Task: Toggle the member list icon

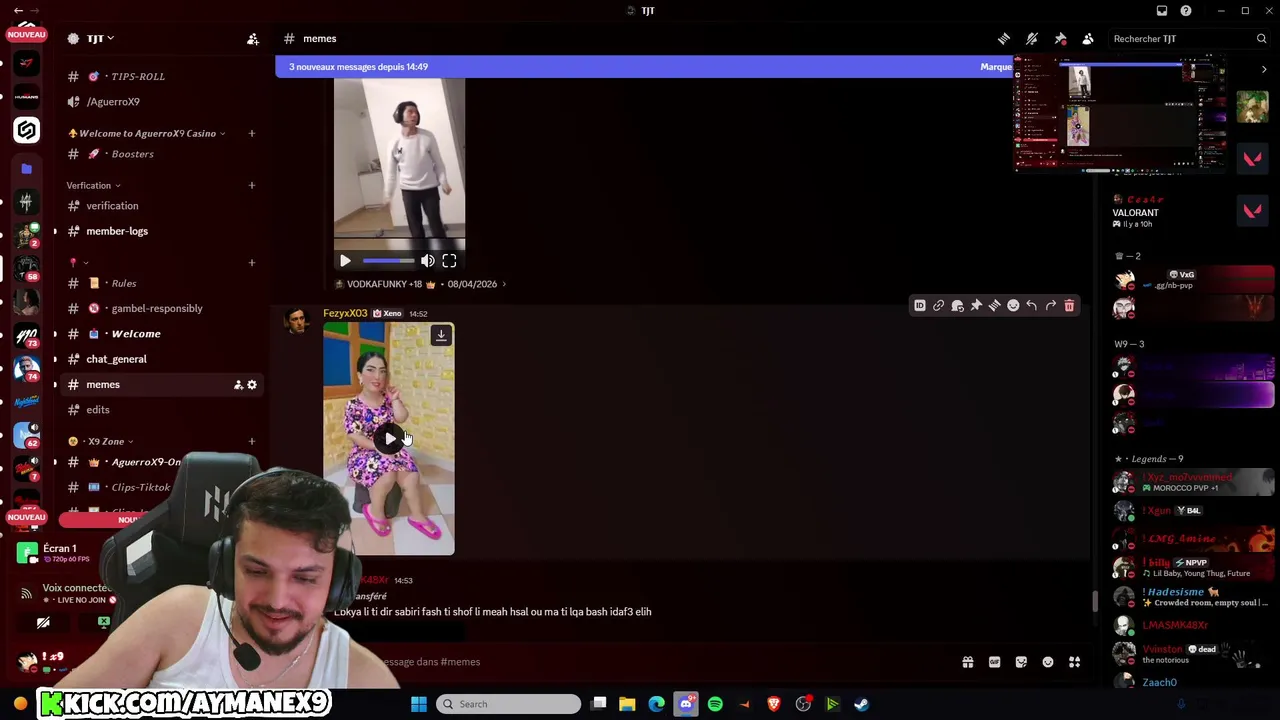Action: pyautogui.click(x=1088, y=39)
